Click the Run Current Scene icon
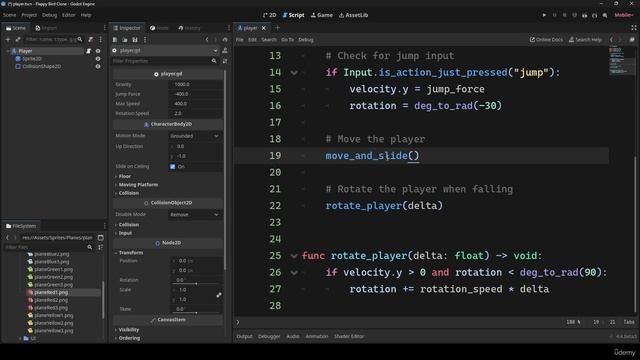 point(584,15)
